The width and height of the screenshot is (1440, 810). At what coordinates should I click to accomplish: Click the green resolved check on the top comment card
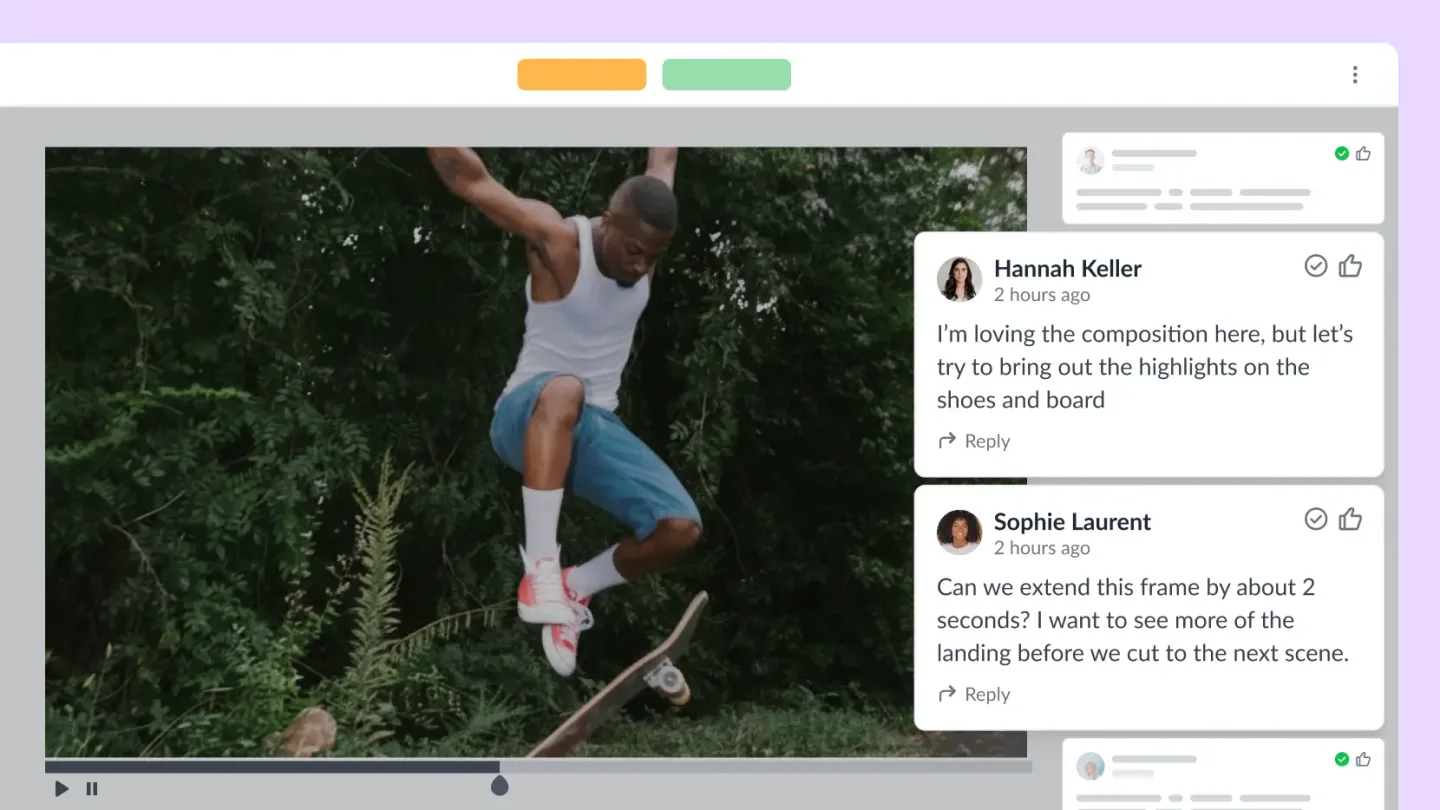click(x=1342, y=153)
